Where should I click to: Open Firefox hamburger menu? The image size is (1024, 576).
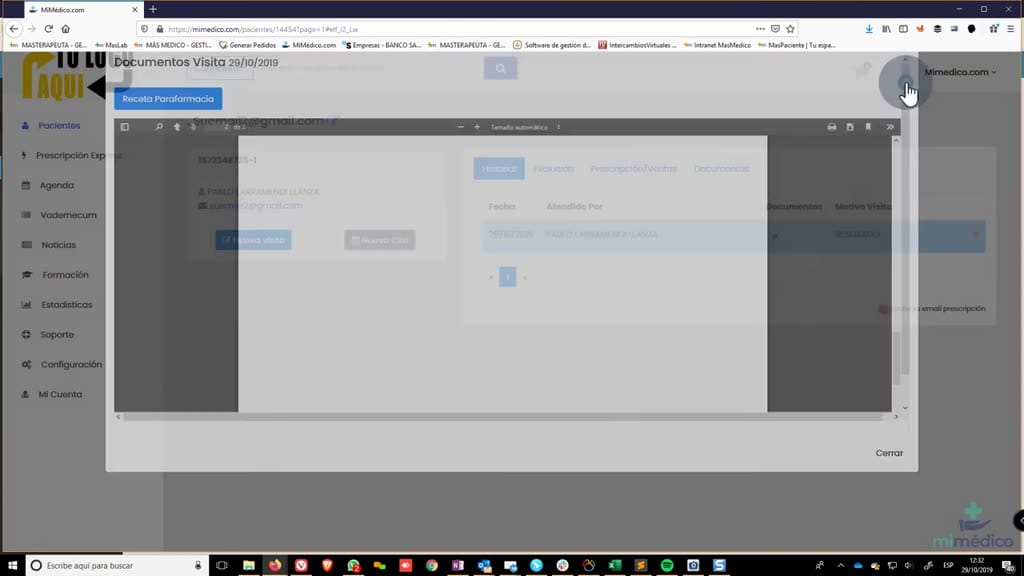coord(1010,29)
